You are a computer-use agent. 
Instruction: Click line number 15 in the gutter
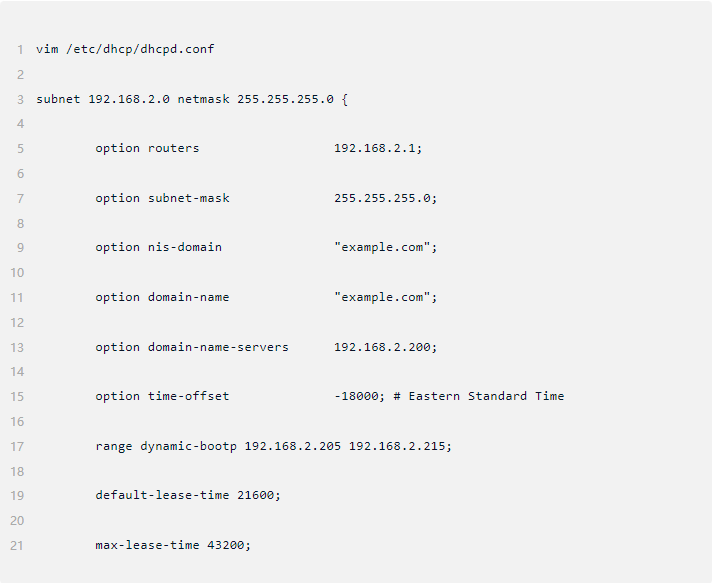tap(18, 396)
